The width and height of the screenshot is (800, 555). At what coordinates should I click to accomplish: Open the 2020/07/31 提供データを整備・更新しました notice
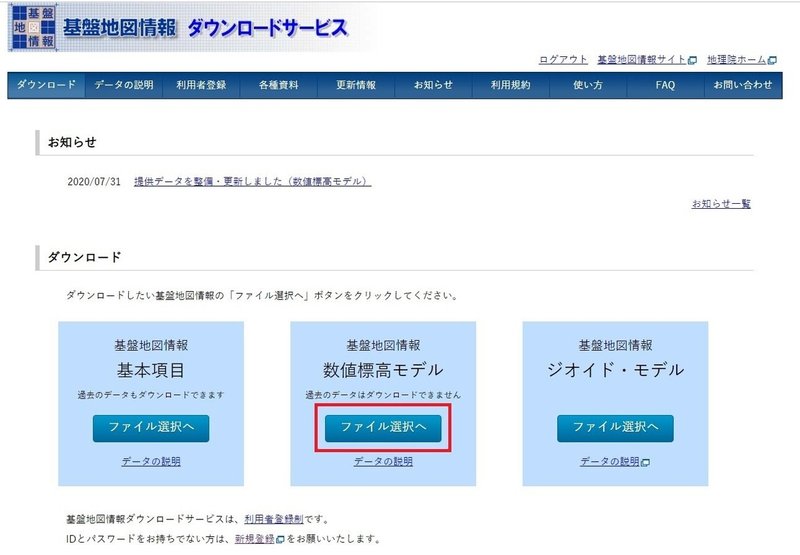[253, 181]
